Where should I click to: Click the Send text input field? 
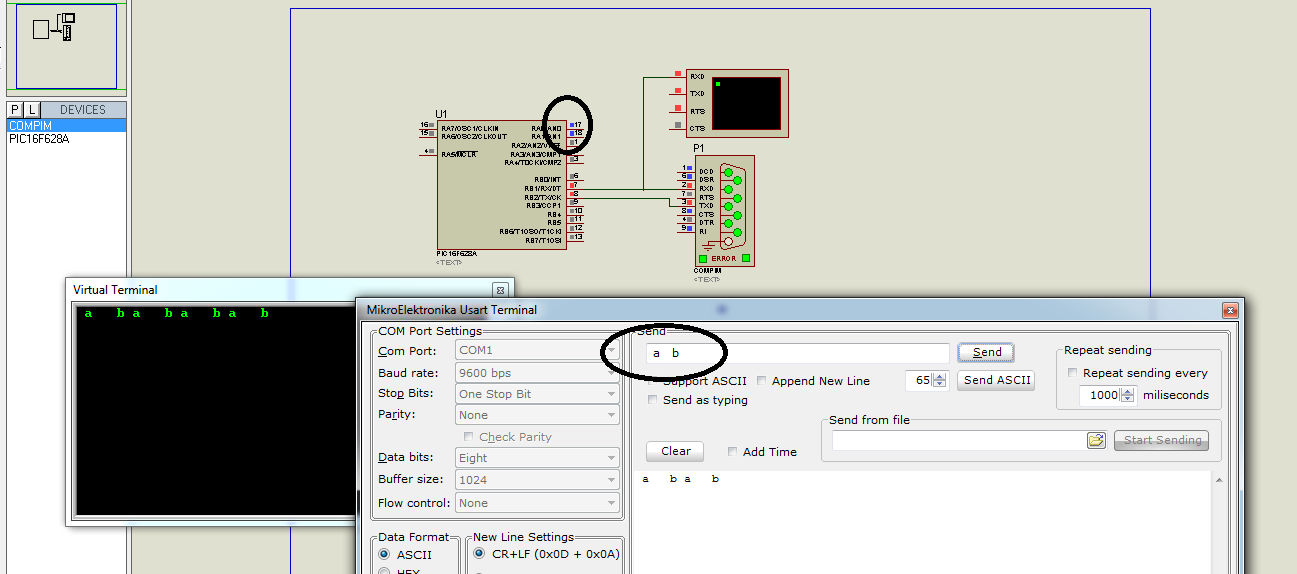coord(797,353)
